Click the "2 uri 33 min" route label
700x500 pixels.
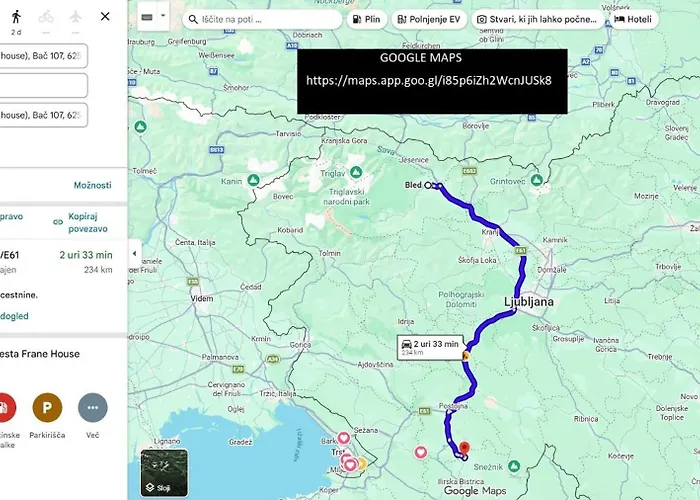click(430, 346)
